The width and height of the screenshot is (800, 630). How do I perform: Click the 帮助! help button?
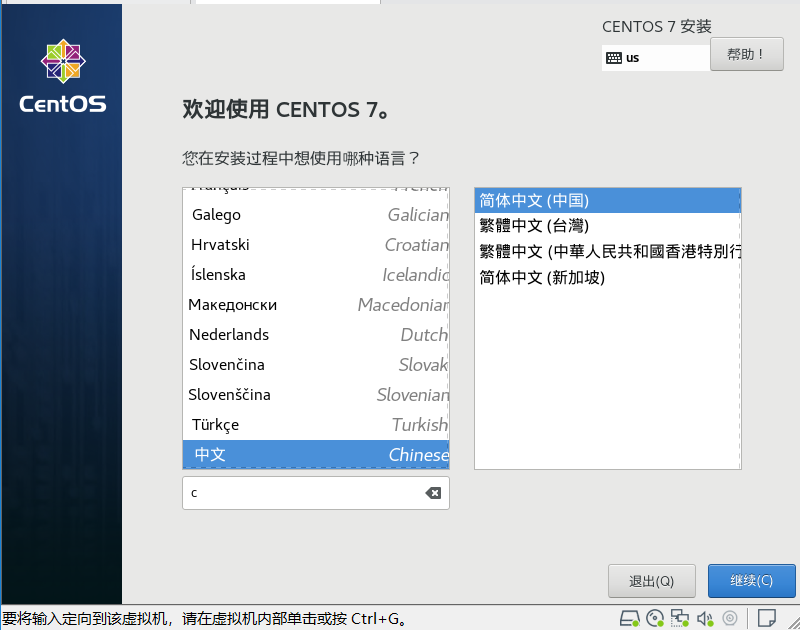pos(746,54)
